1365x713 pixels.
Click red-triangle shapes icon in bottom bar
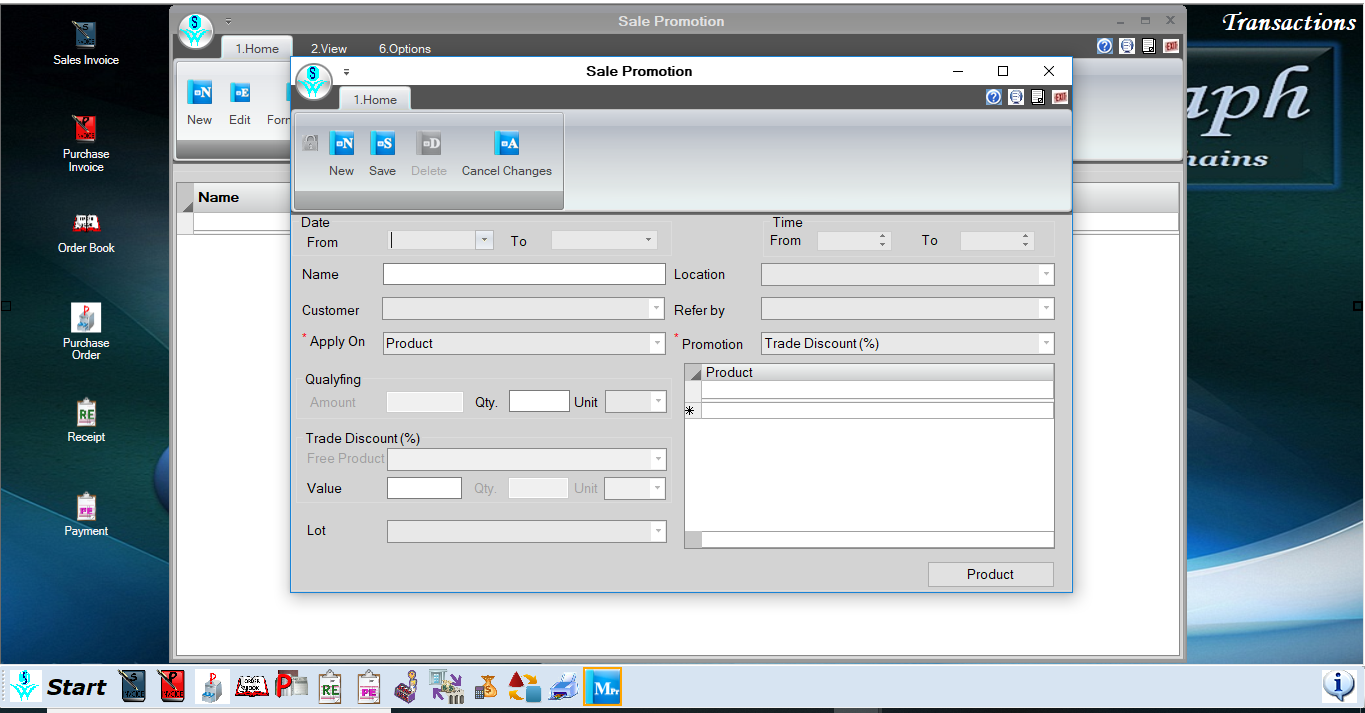point(524,686)
